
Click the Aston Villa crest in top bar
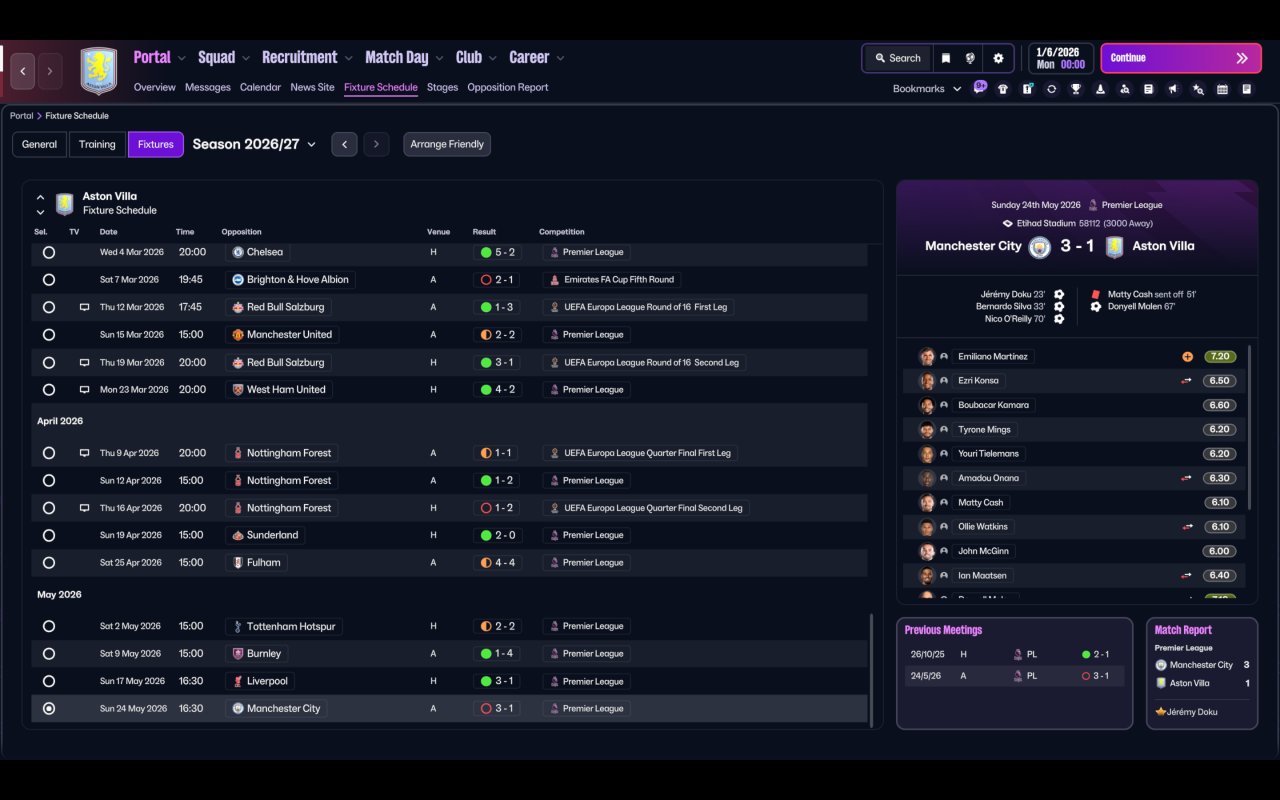pyautogui.click(x=98, y=71)
